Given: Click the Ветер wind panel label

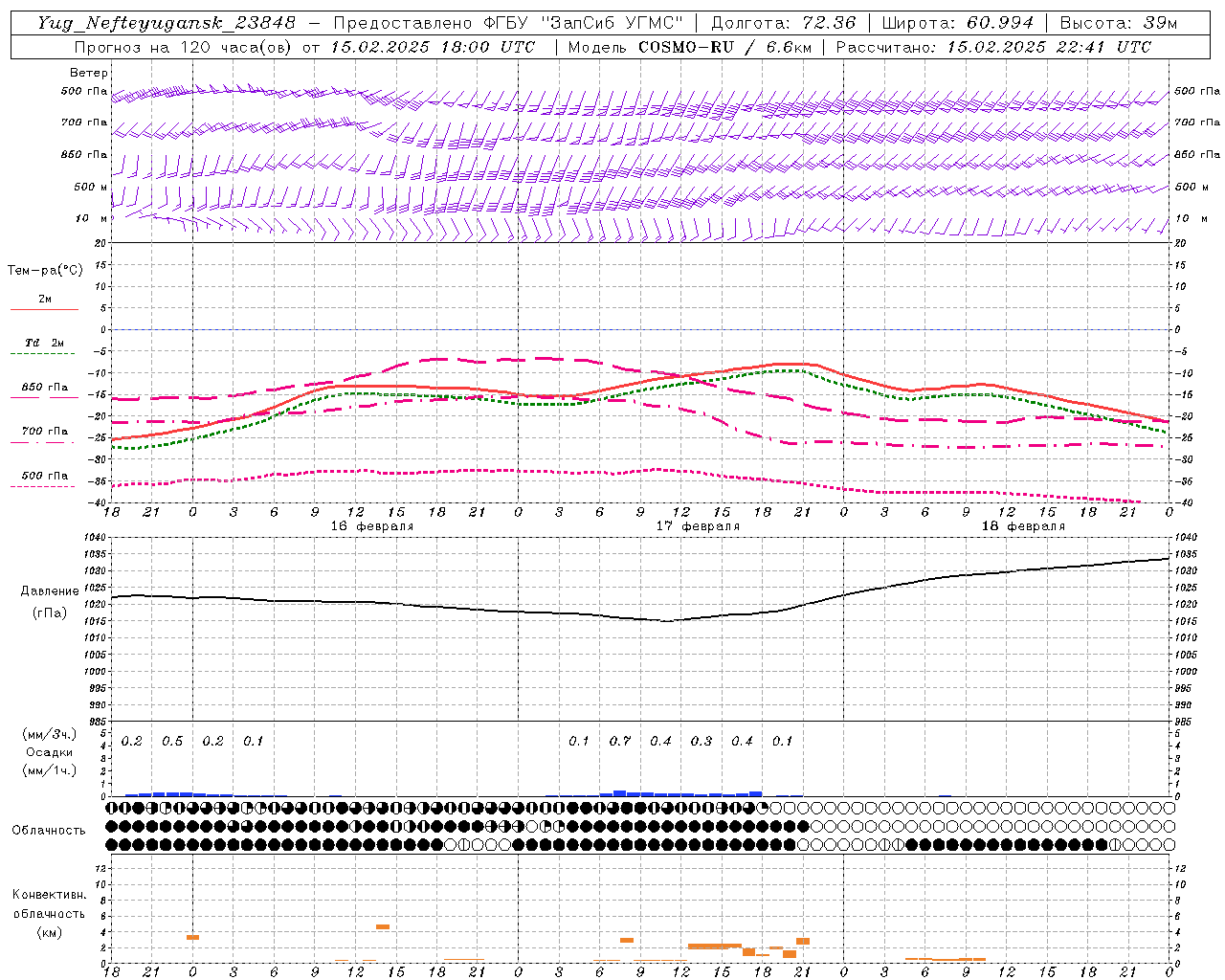Looking at the screenshot, I should click(89, 73).
